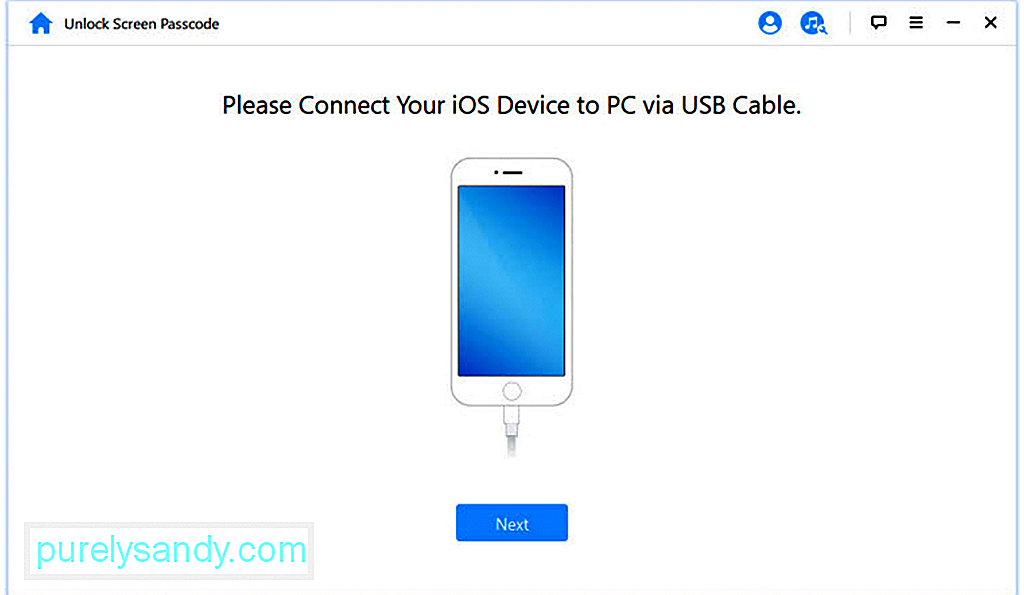This screenshot has height=595, width=1024.
Task: Click the iPhone's blue screen illustration
Action: point(511,281)
